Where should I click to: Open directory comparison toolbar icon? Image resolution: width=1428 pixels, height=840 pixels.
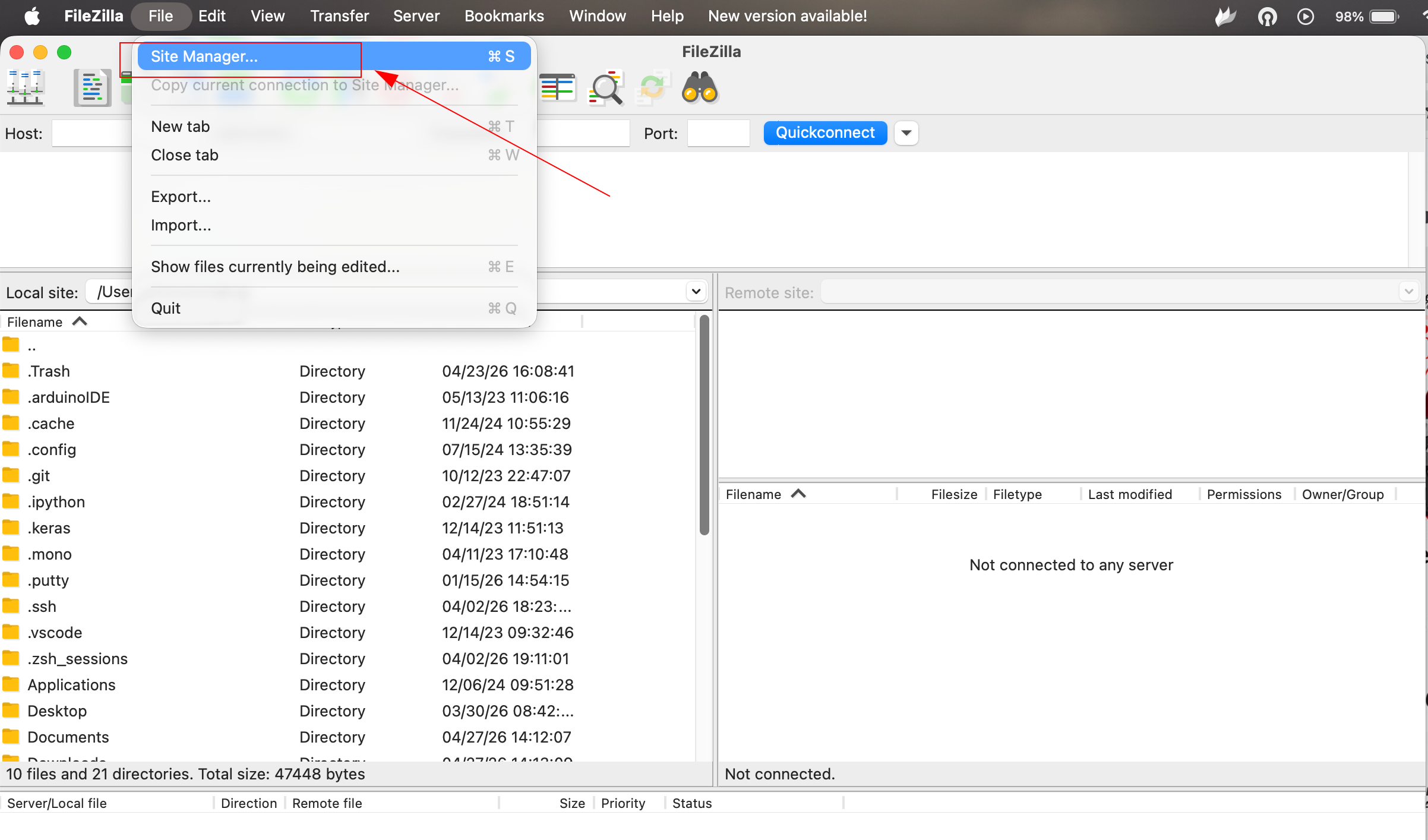coord(557,88)
